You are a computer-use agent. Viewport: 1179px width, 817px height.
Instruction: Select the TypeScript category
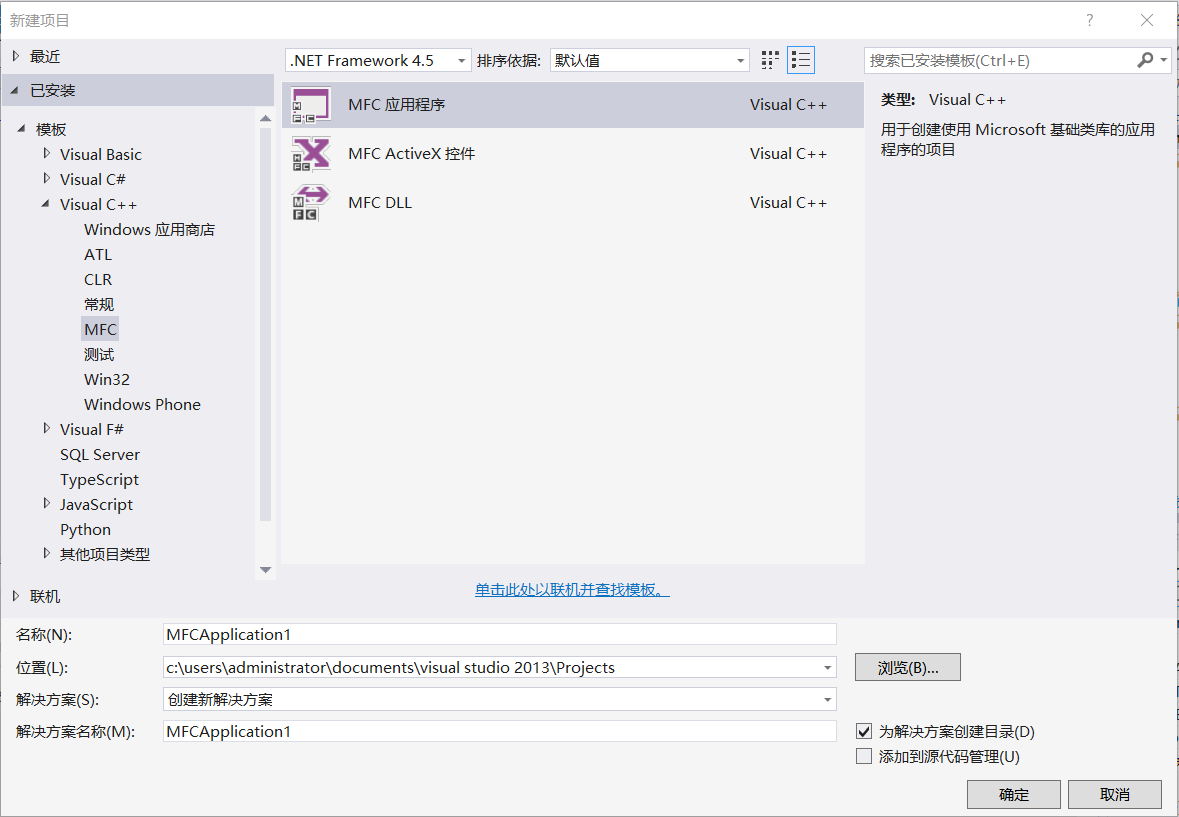[x=99, y=480]
